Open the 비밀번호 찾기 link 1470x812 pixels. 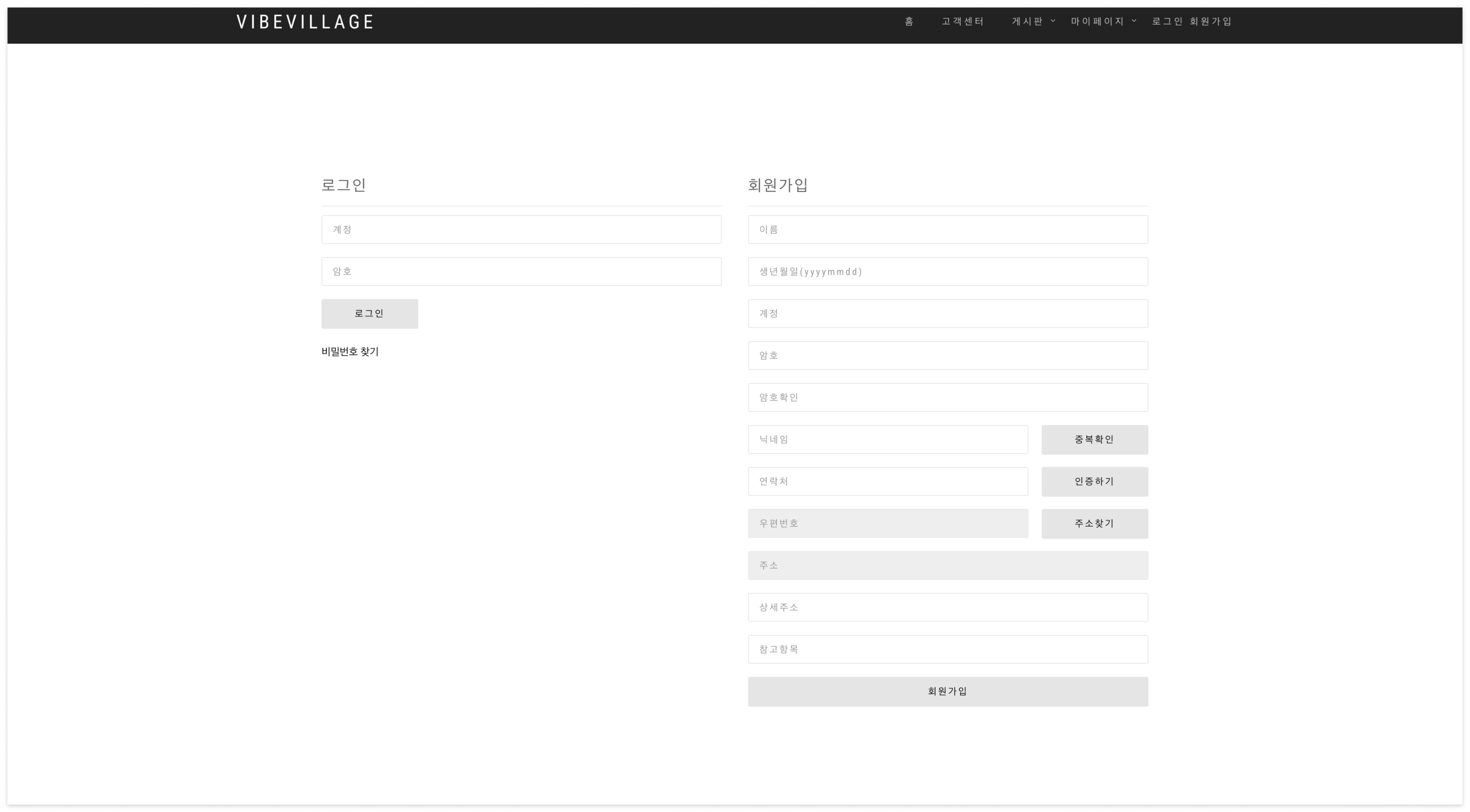point(350,352)
